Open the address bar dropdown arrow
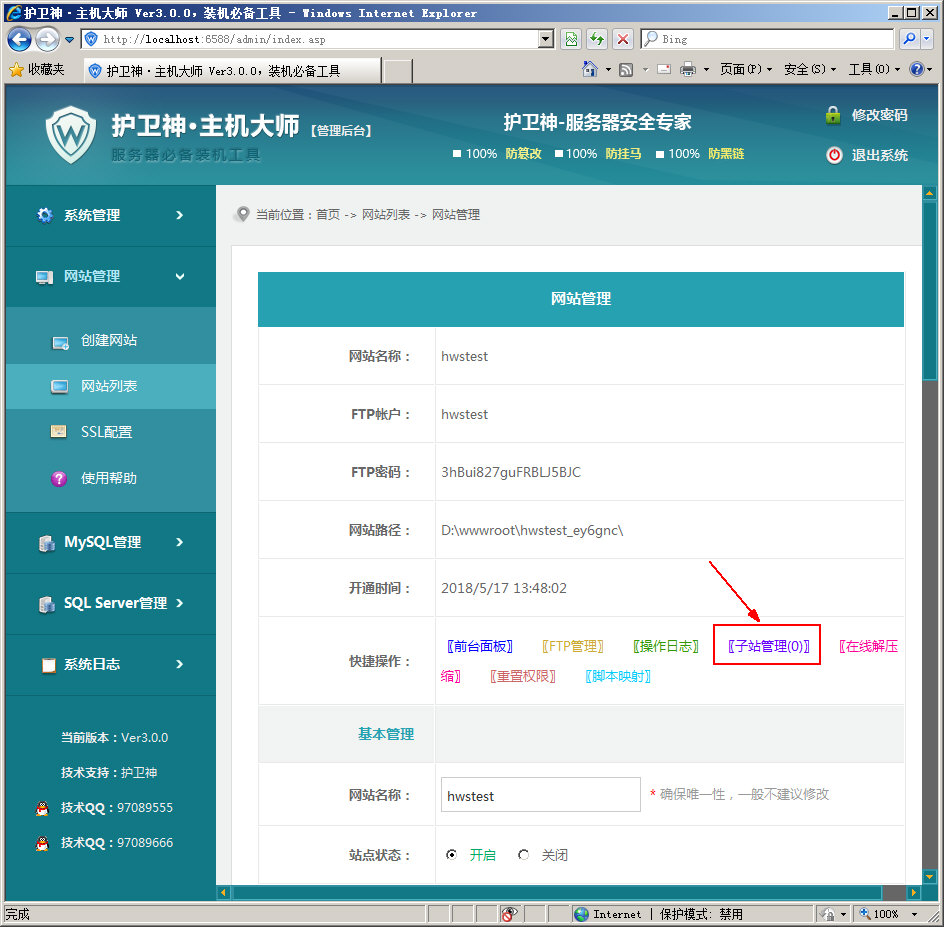 [546, 39]
